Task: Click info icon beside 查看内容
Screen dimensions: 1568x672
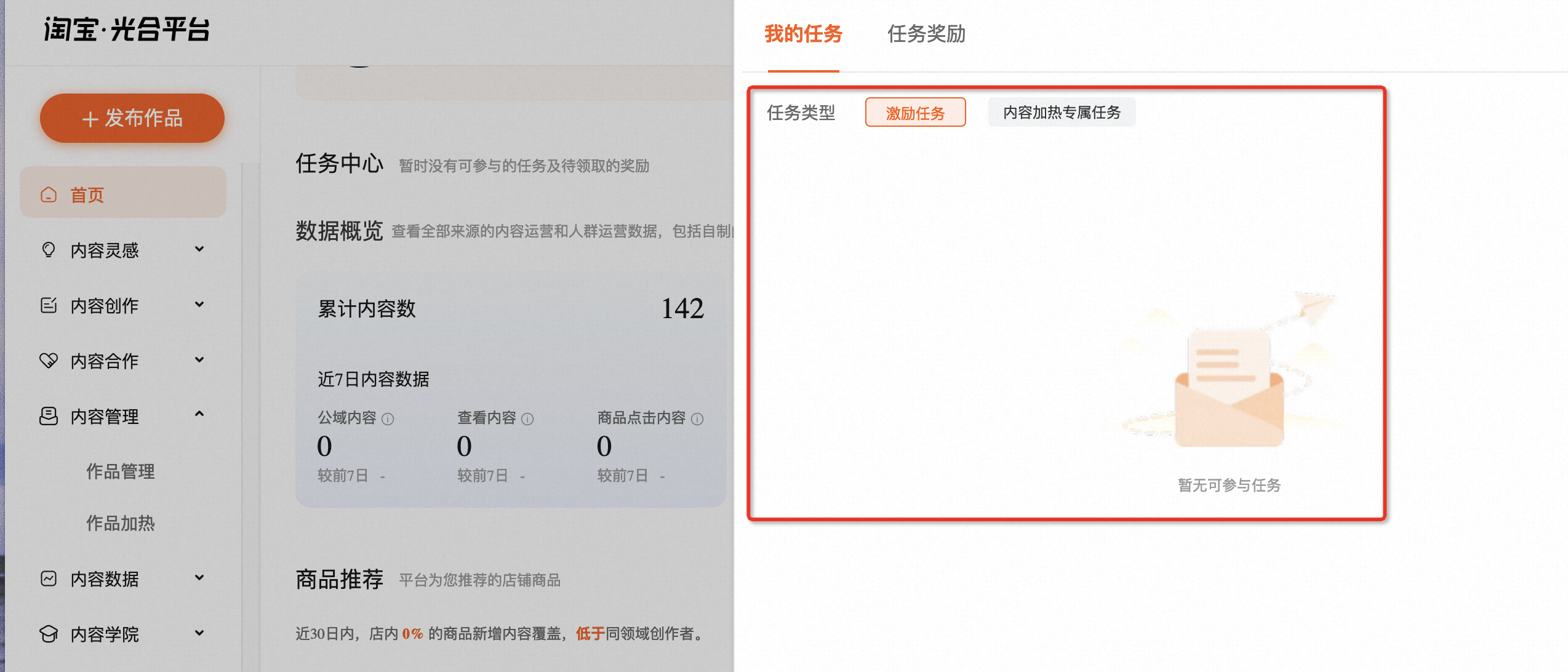Action: tap(527, 419)
